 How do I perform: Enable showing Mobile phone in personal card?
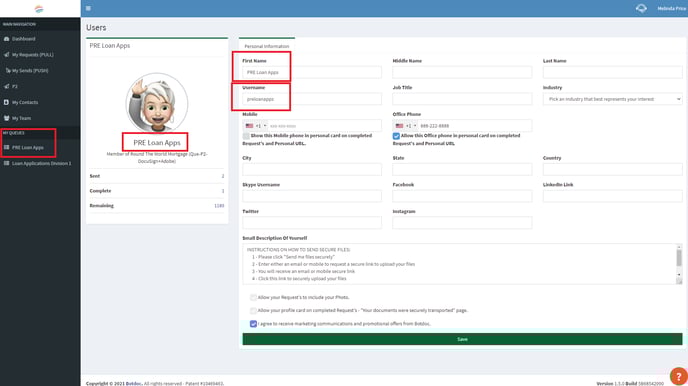coord(246,136)
